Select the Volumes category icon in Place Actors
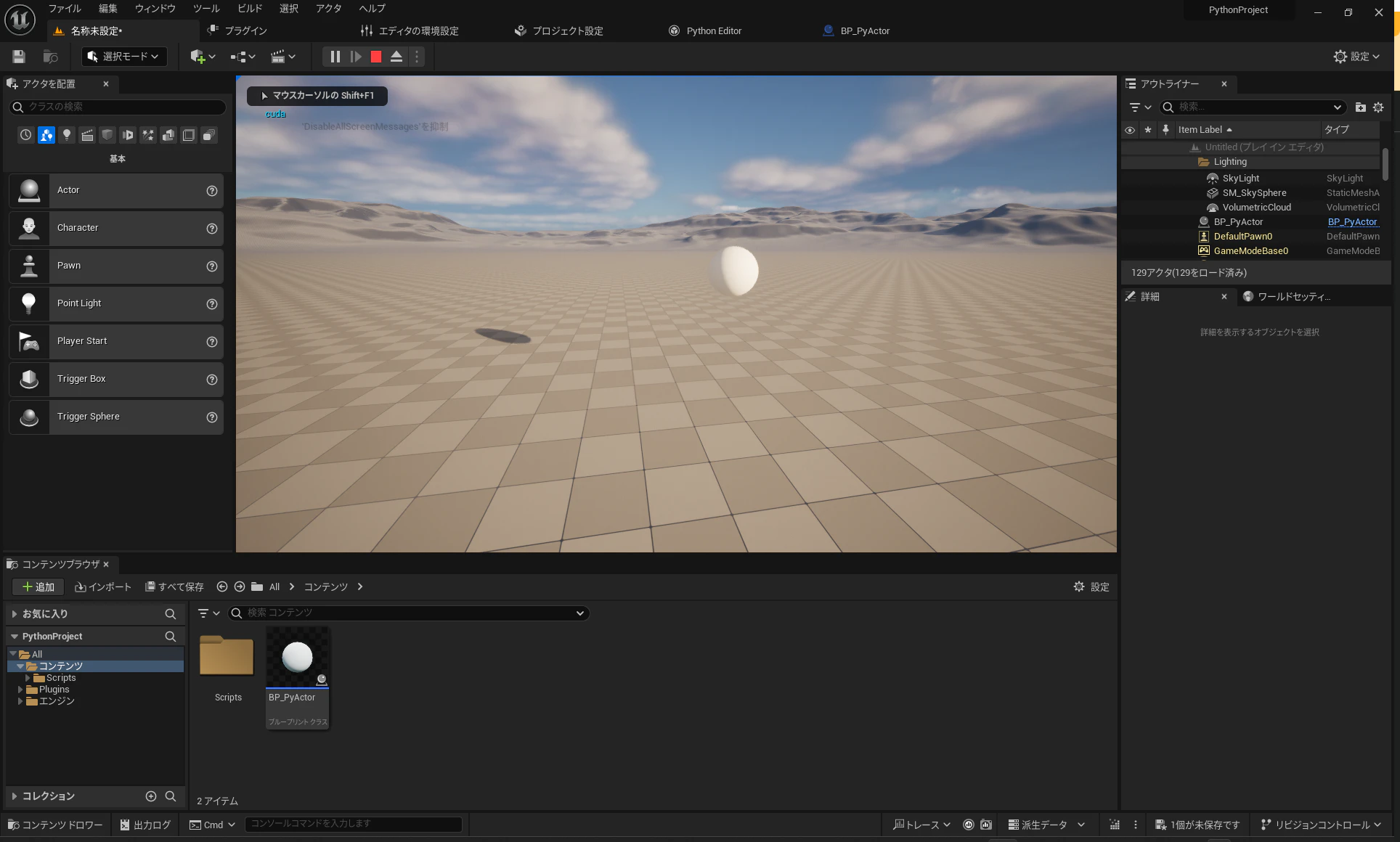 point(189,135)
